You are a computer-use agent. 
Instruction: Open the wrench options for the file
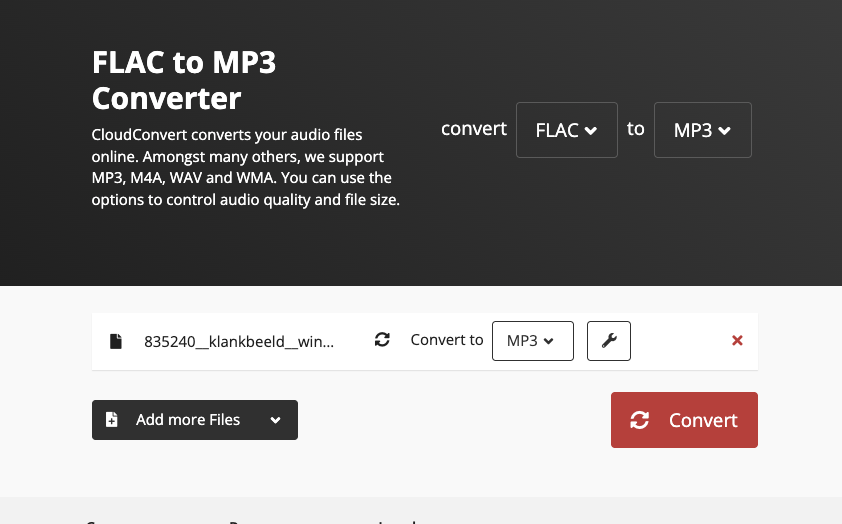pyautogui.click(x=608, y=341)
